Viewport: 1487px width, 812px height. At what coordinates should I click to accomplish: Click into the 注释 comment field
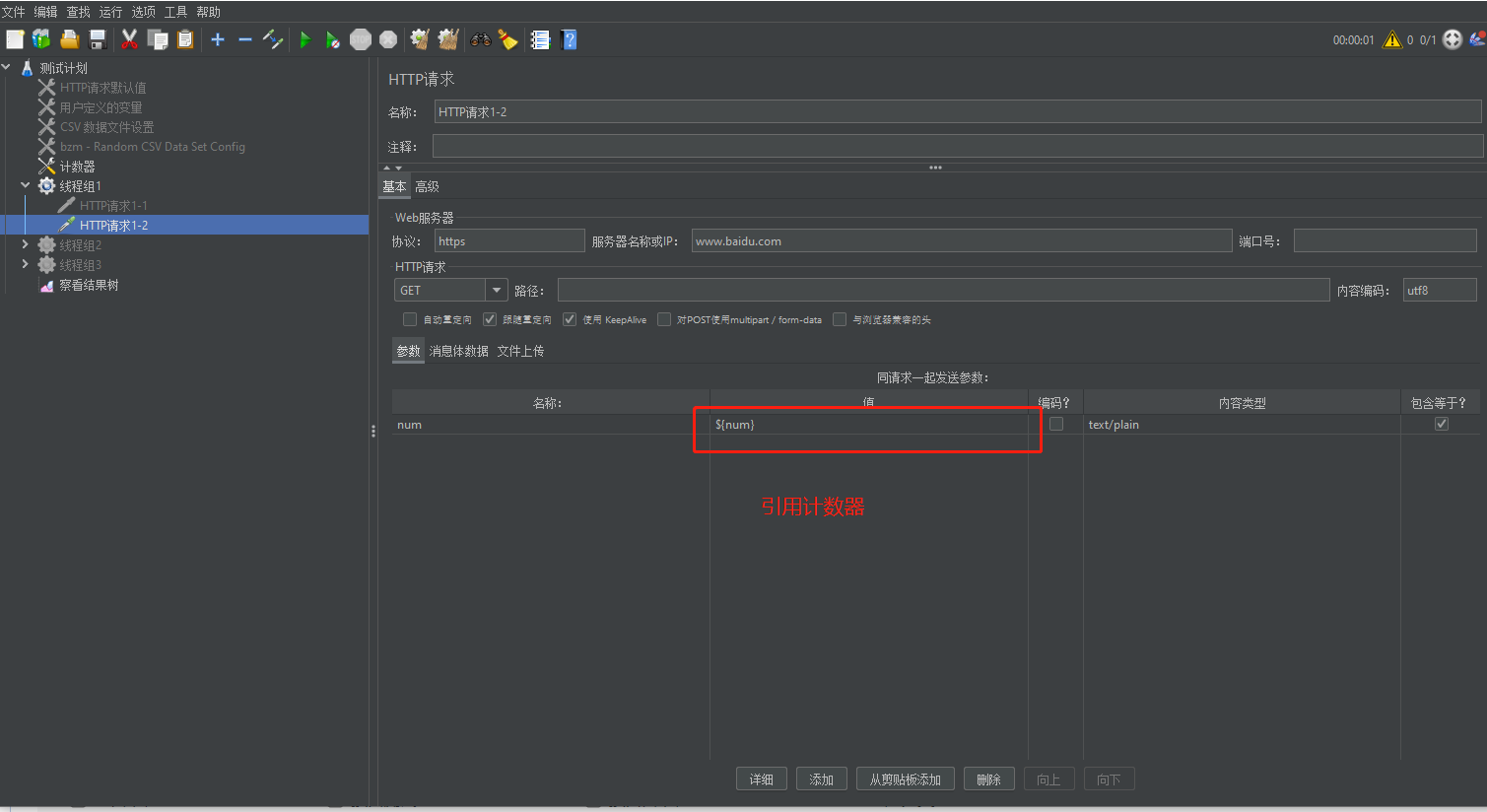[958, 146]
